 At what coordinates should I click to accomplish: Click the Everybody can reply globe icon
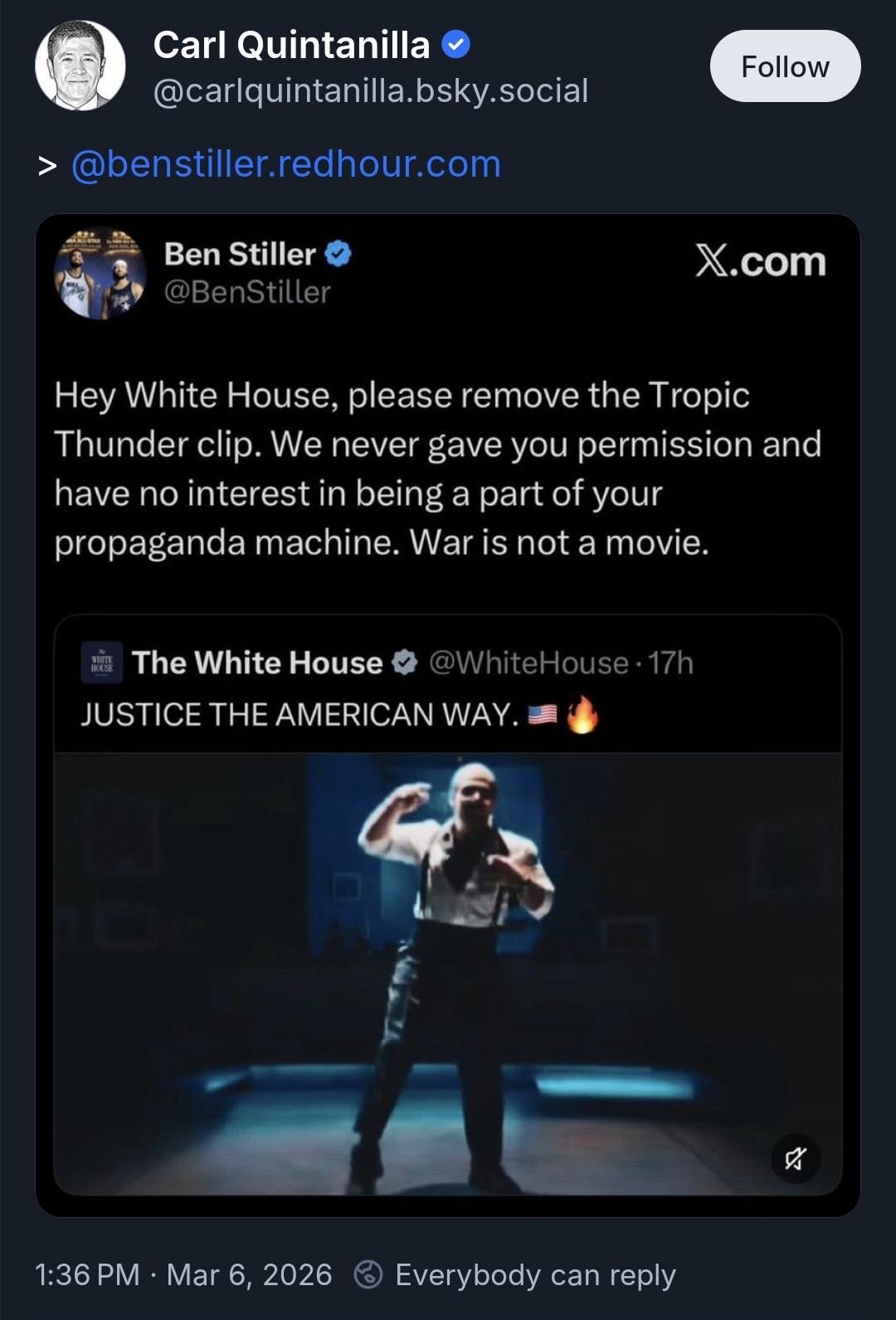click(368, 1274)
